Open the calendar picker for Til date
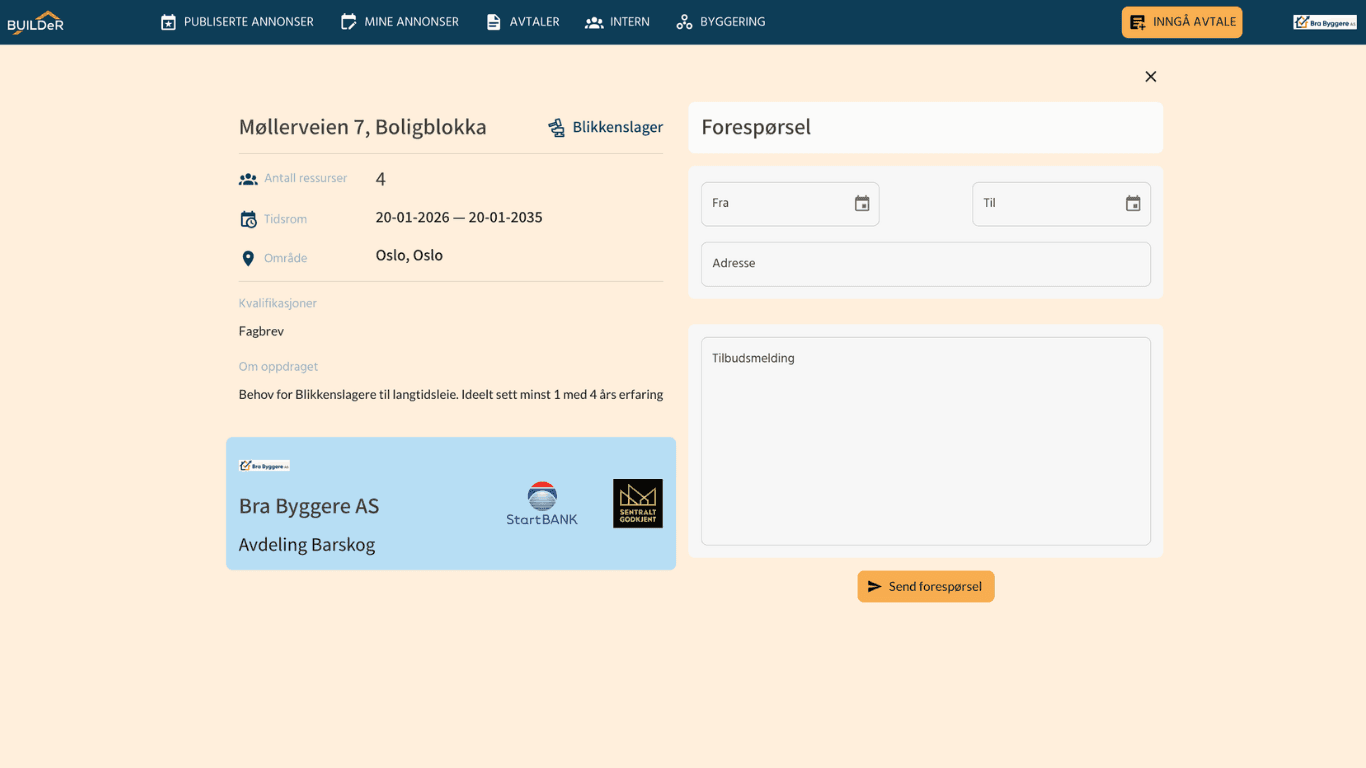The height and width of the screenshot is (768, 1366). 1133,204
